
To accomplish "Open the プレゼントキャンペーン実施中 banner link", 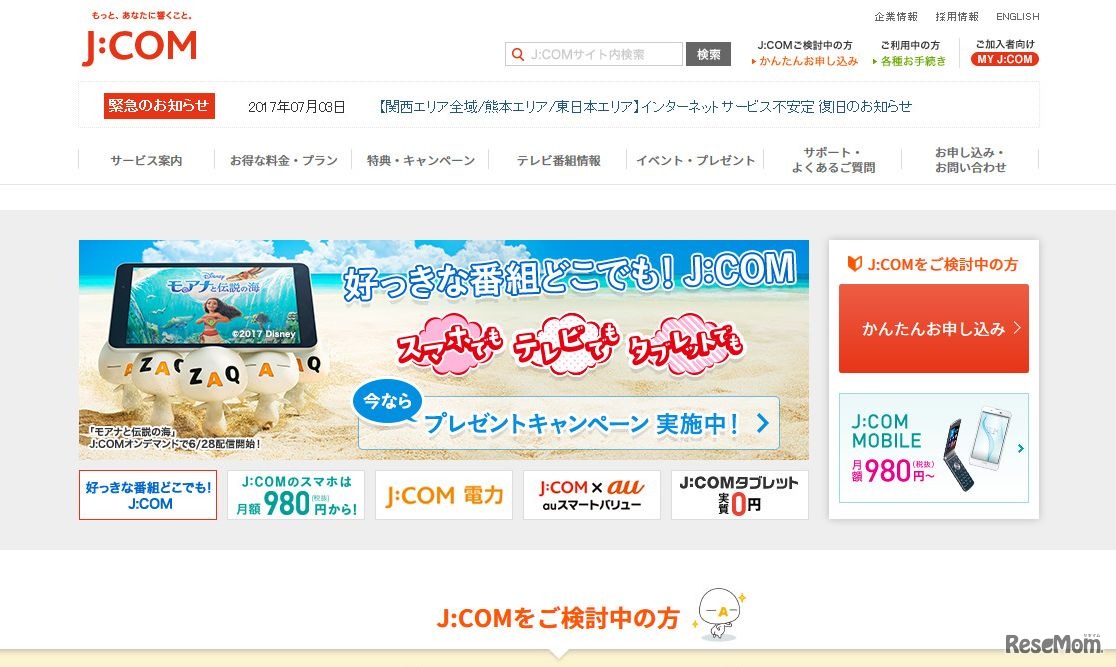I will [x=568, y=423].
